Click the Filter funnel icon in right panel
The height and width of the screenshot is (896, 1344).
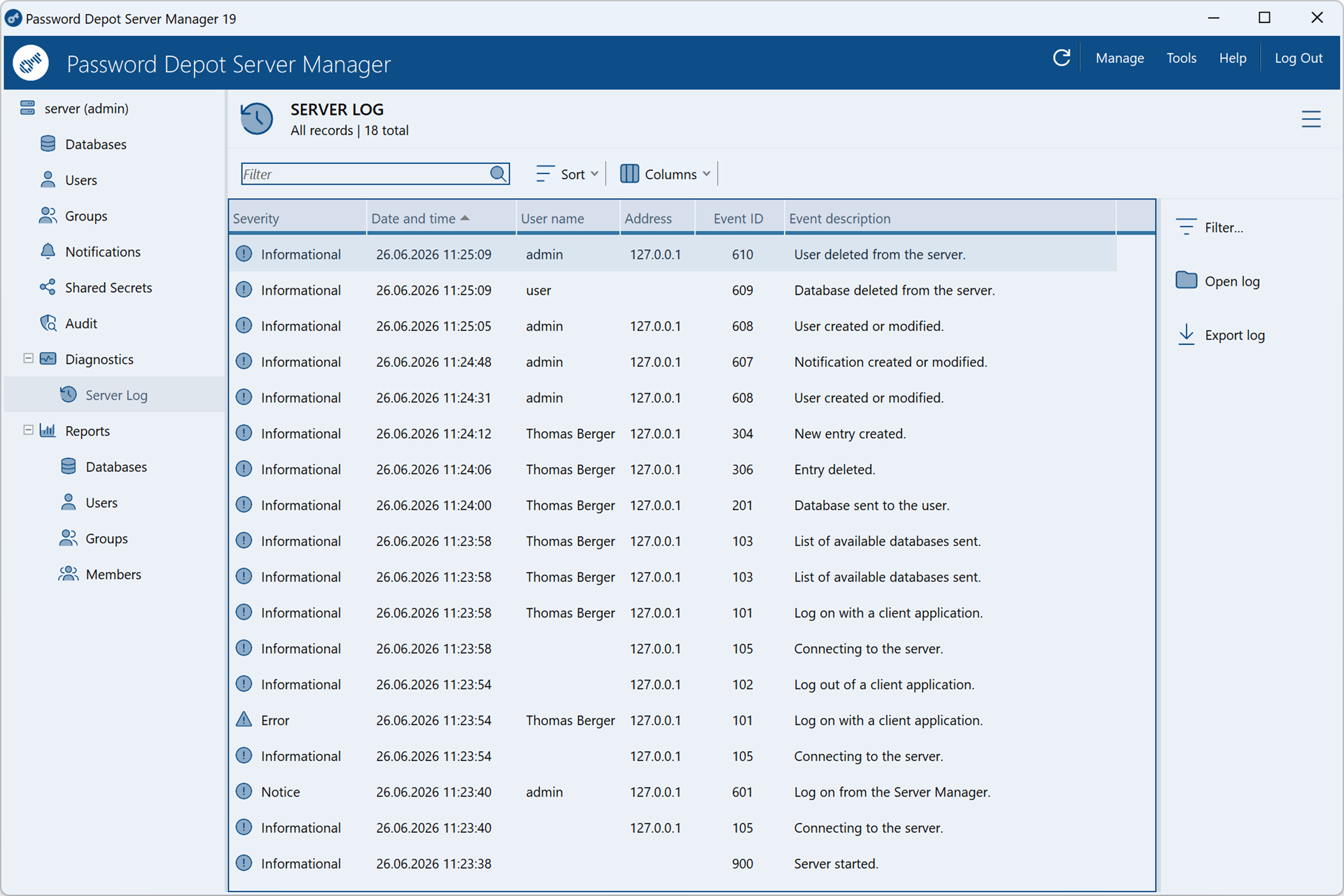click(x=1186, y=227)
